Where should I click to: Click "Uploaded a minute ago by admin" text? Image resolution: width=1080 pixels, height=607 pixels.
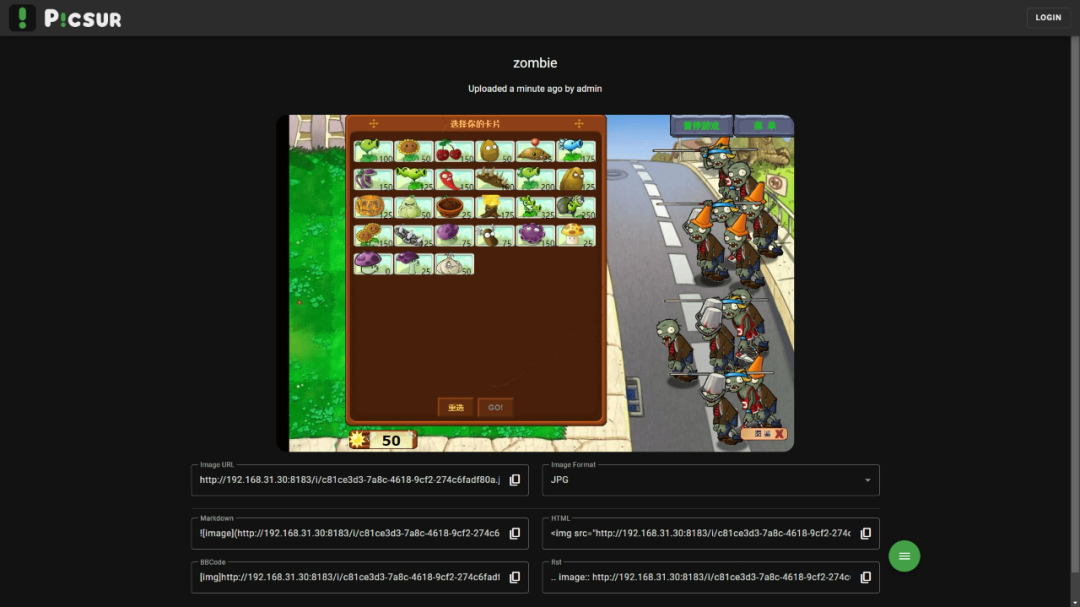(x=535, y=89)
